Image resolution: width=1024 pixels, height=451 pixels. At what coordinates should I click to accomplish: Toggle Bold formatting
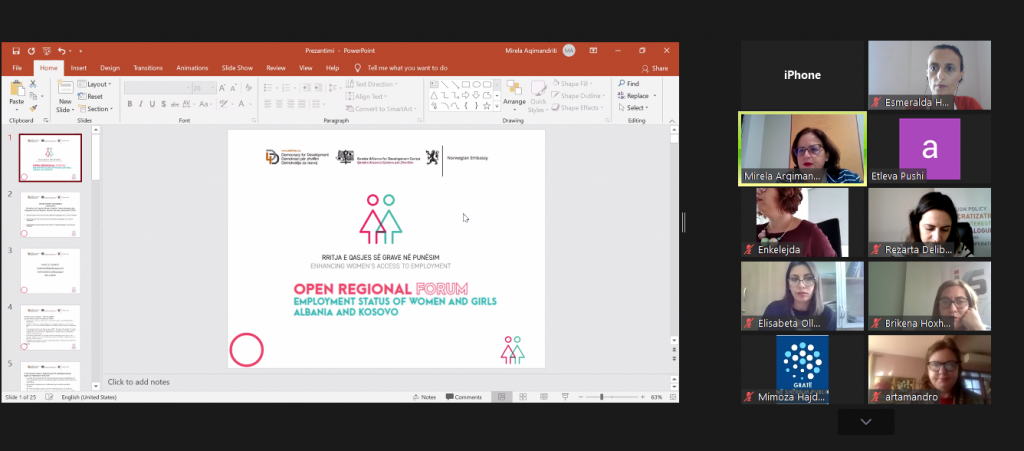(129, 104)
